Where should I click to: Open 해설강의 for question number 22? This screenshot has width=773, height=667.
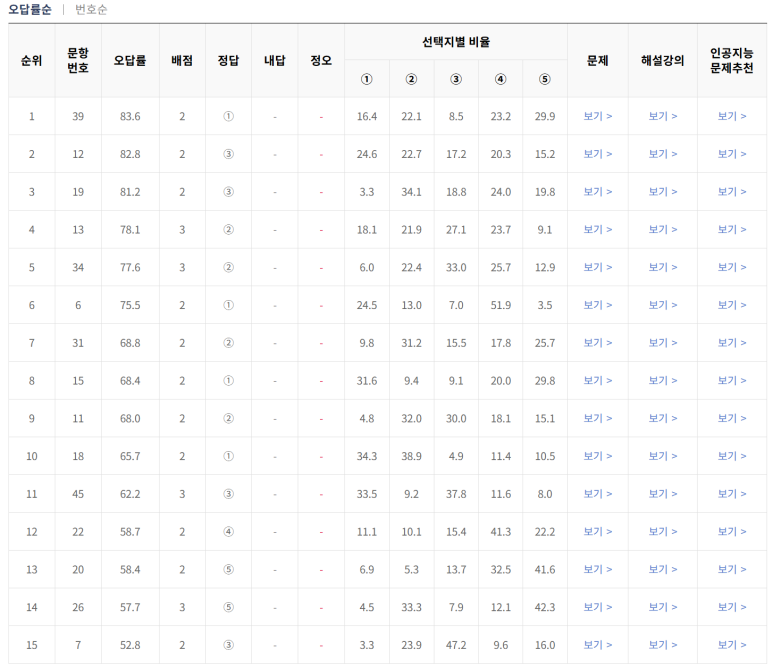662,532
